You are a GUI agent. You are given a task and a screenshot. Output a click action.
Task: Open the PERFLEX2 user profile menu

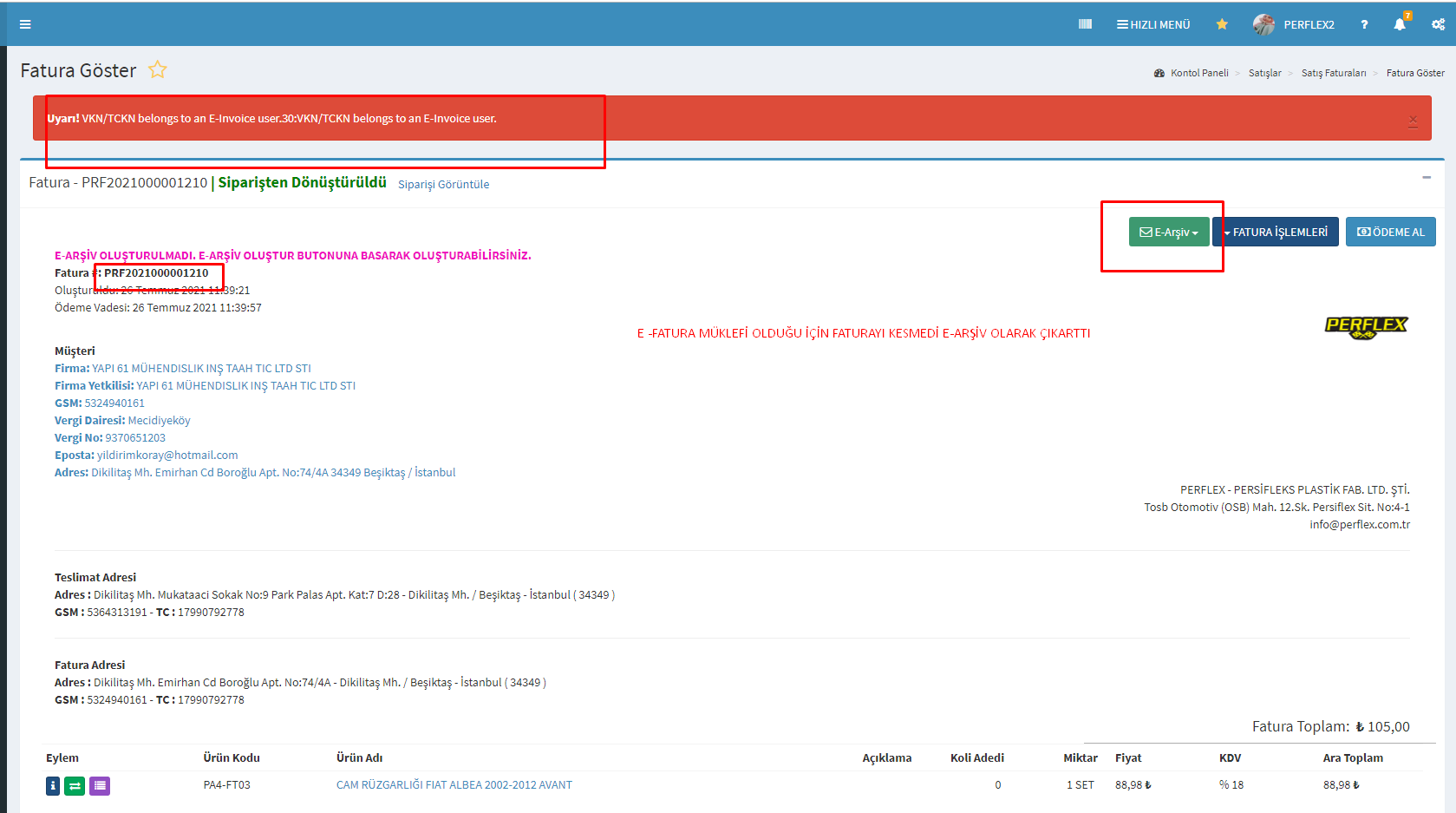tap(1294, 24)
